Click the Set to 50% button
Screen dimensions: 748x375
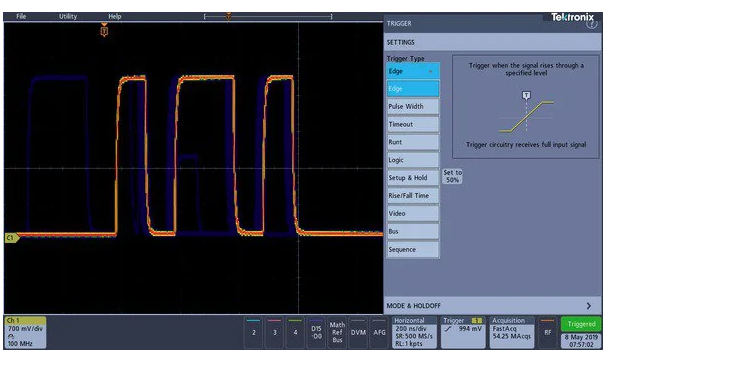click(x=452, y=176)
